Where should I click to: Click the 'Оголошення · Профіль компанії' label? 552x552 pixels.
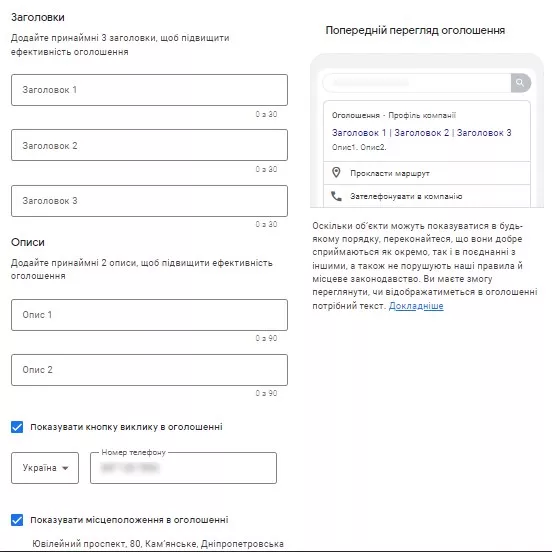click(394, 115)
